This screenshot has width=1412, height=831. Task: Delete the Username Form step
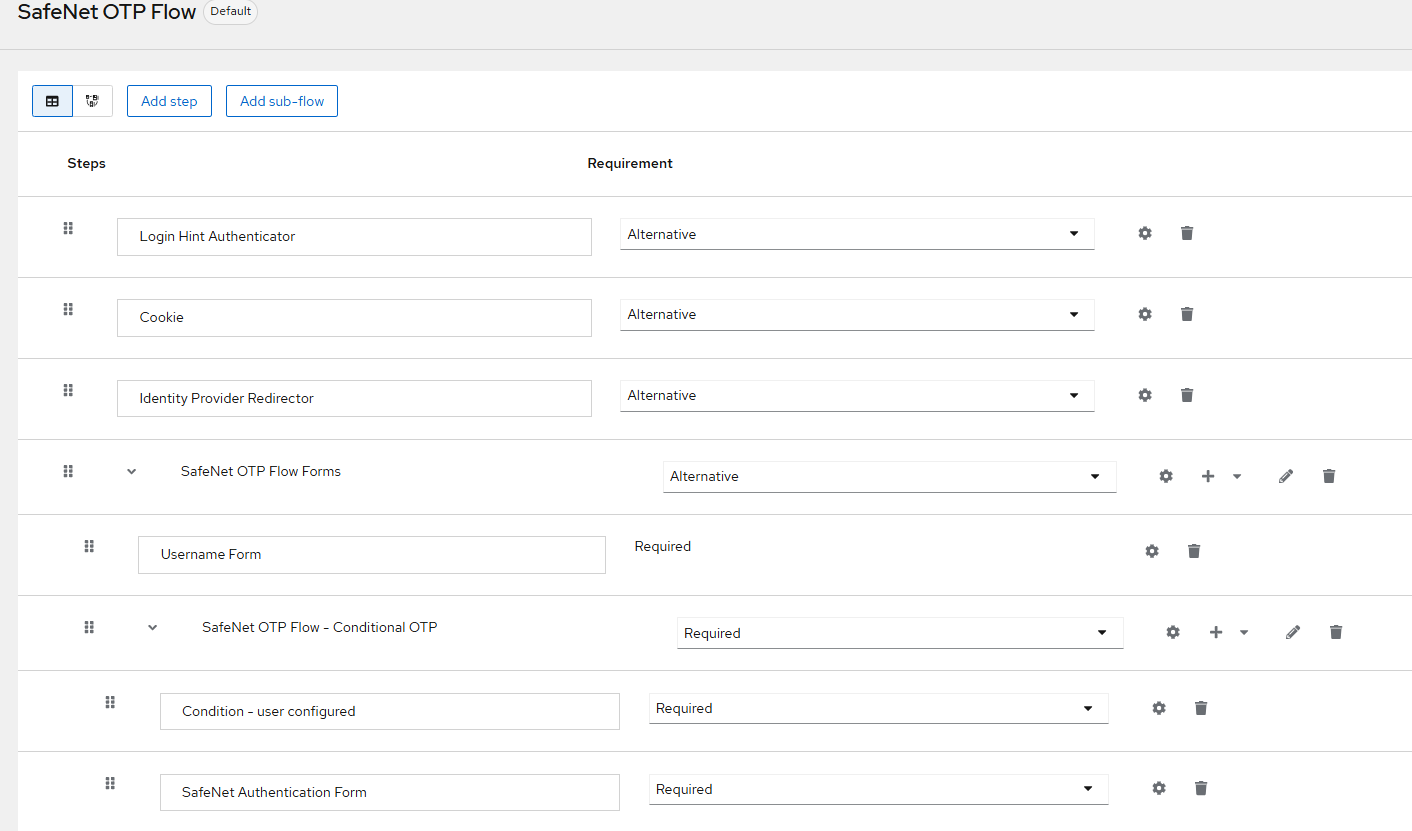tap(1194, 551)
